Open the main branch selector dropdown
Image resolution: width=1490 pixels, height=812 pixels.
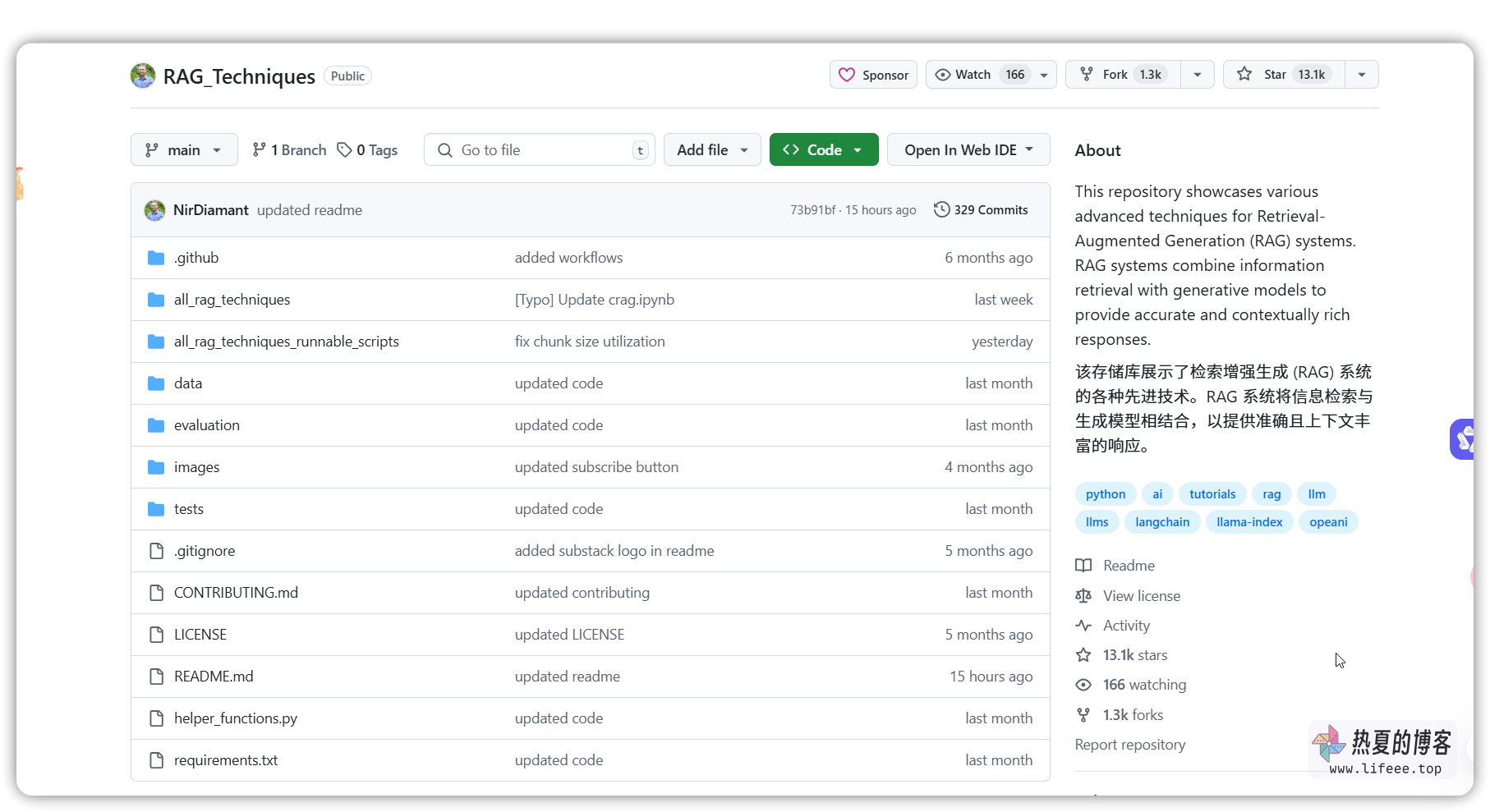(184, 149)
